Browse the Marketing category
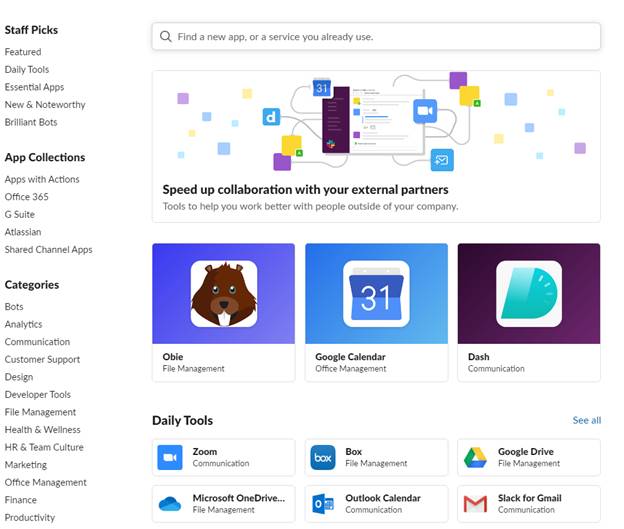The width and height of the screenshot is (624, 529). [x=25, y=465]
